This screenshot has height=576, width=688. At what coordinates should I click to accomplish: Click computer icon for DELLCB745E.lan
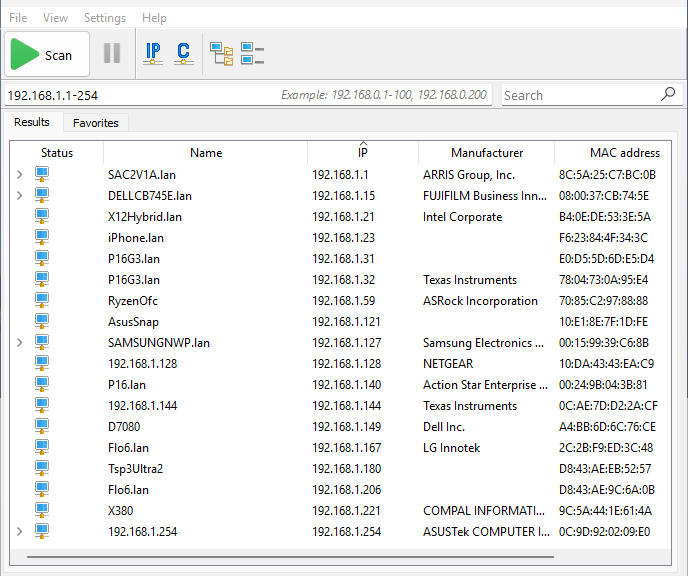click(x=42, y=195)
